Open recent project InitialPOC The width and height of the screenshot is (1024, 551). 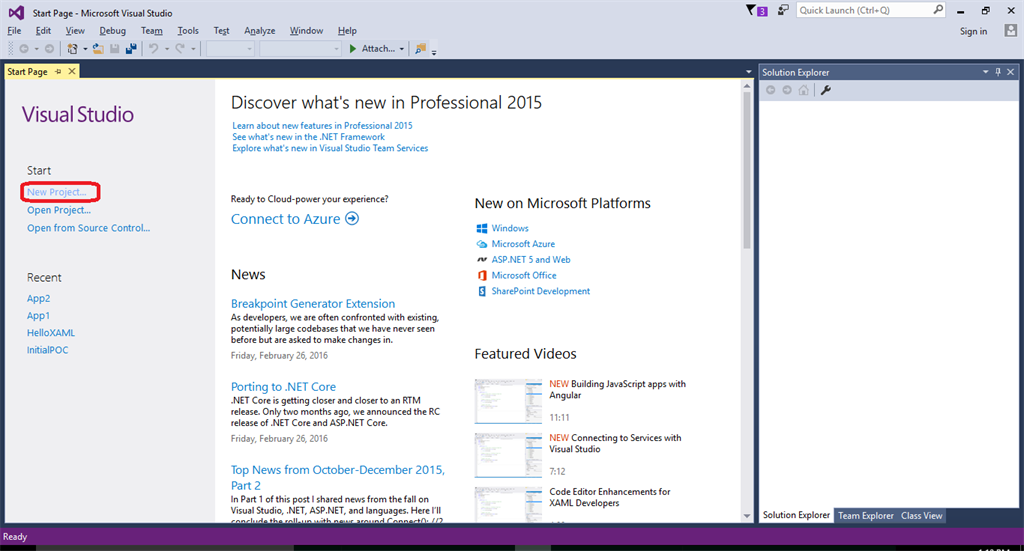click(x=47, y=350)
